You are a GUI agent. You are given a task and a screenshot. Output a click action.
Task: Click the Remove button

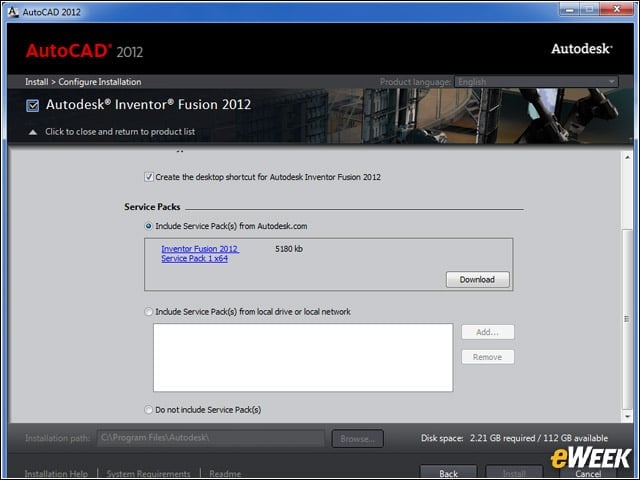coord(487,357)
